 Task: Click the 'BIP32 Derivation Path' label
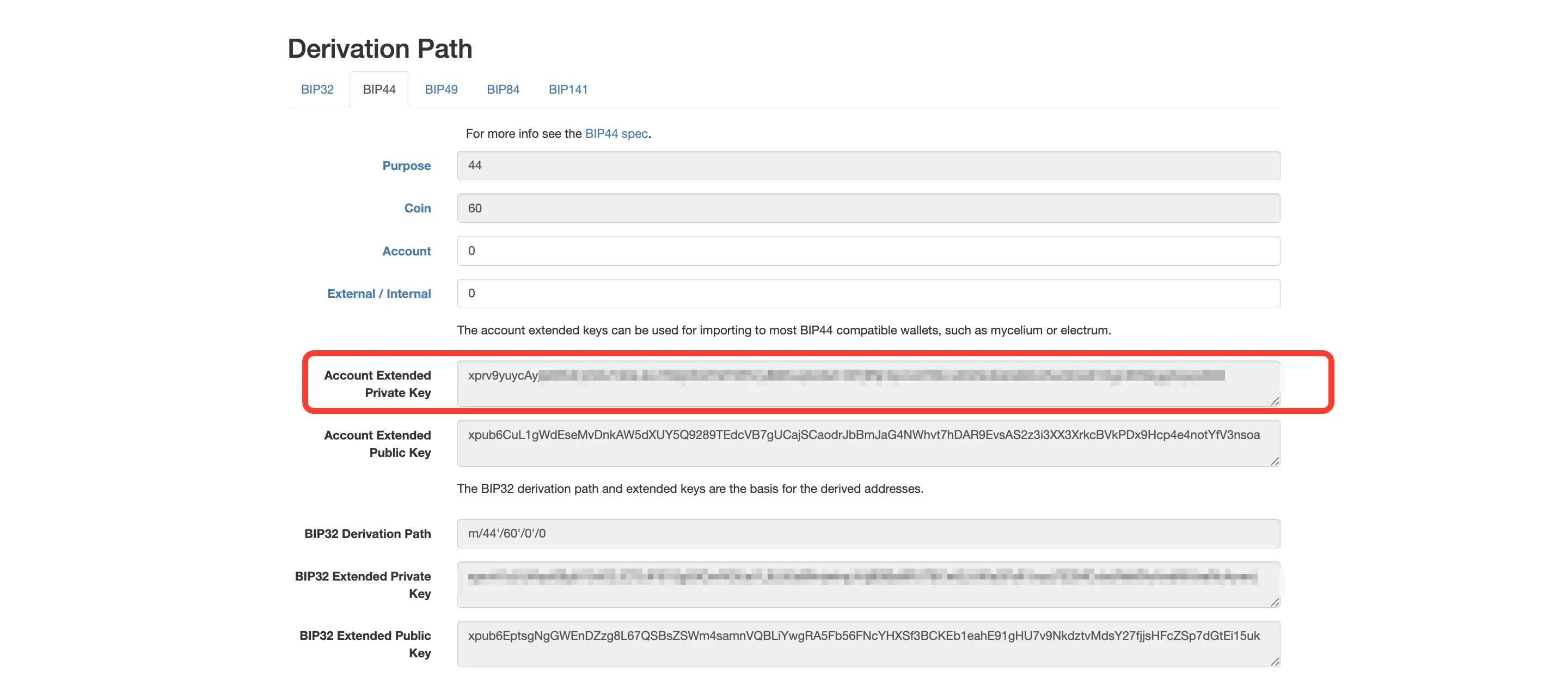(x=367, y=534)
